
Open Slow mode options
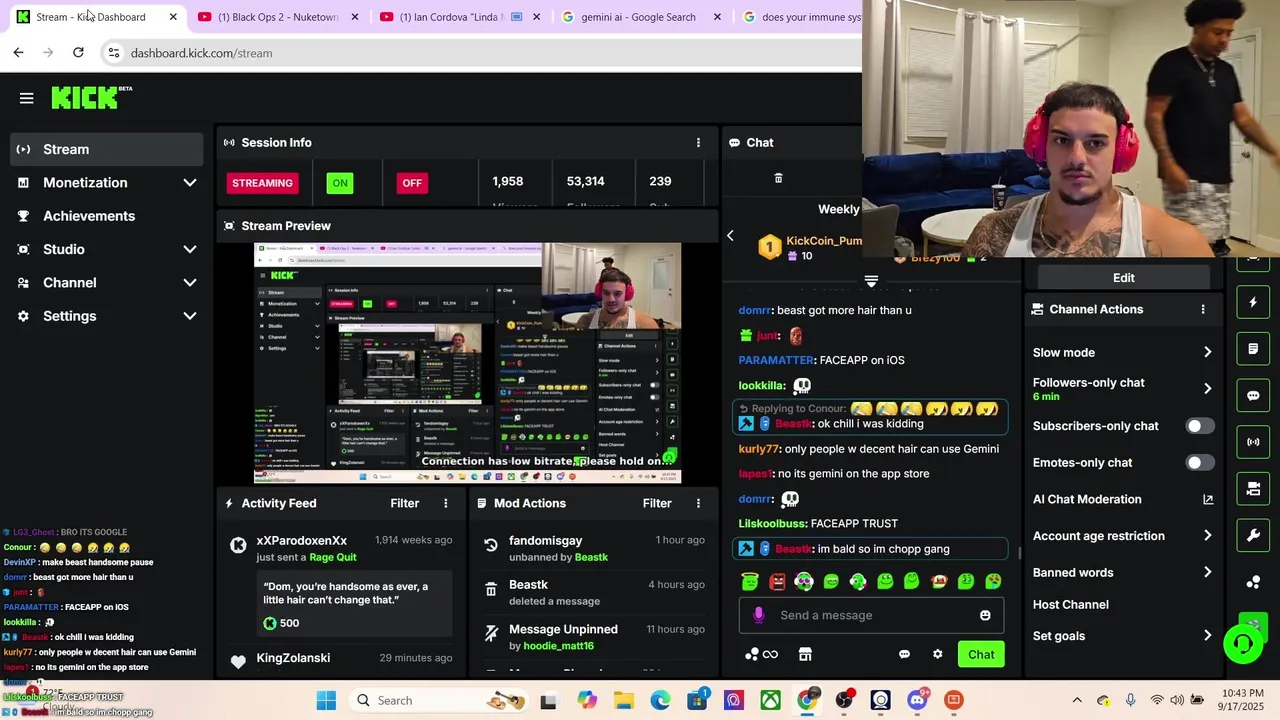1122,352
